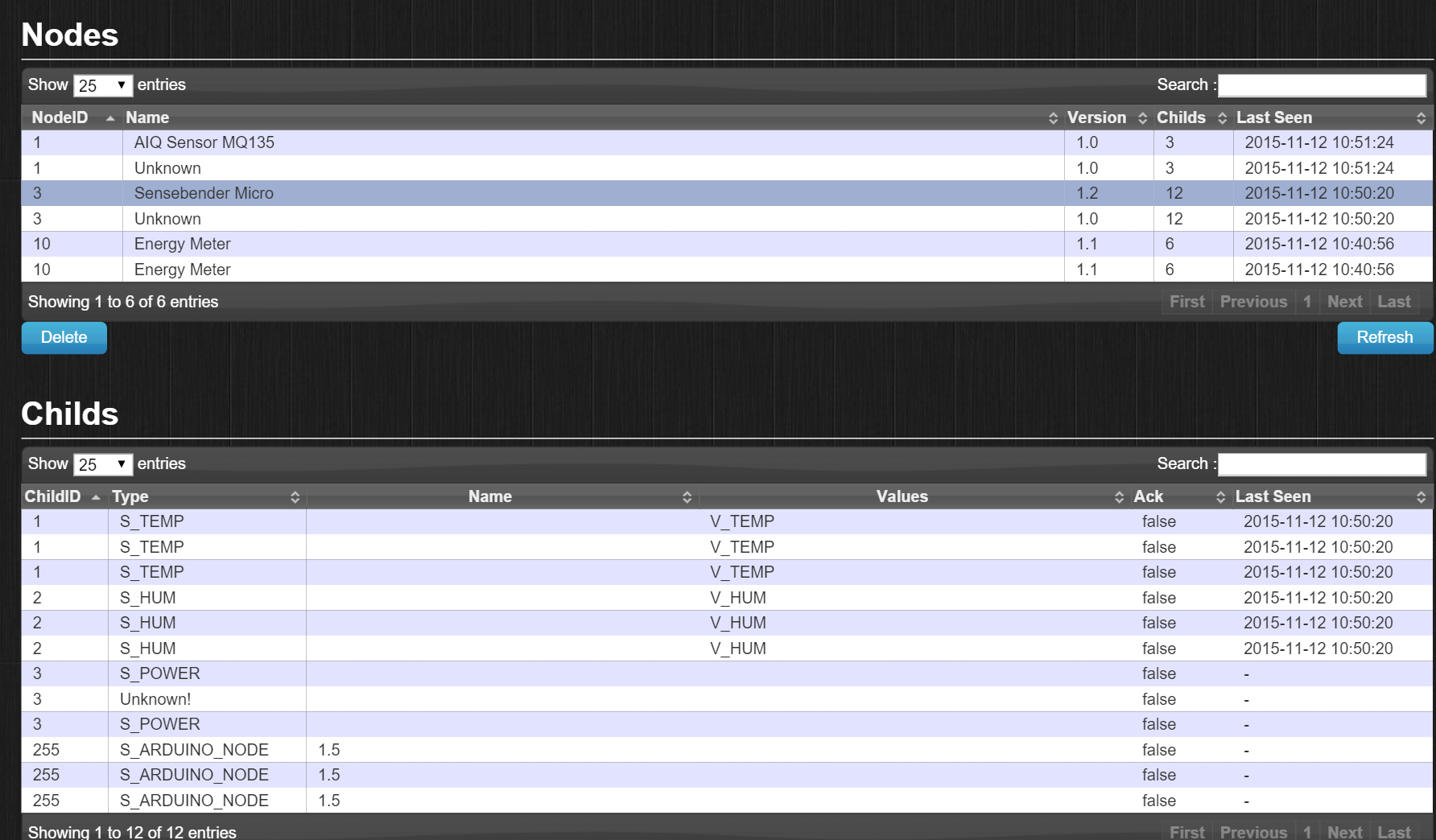Select page 1 in Nodes pagination
Image resolution: width=1436 pixels, height=840 pixels.
(x=1307, y=302)
